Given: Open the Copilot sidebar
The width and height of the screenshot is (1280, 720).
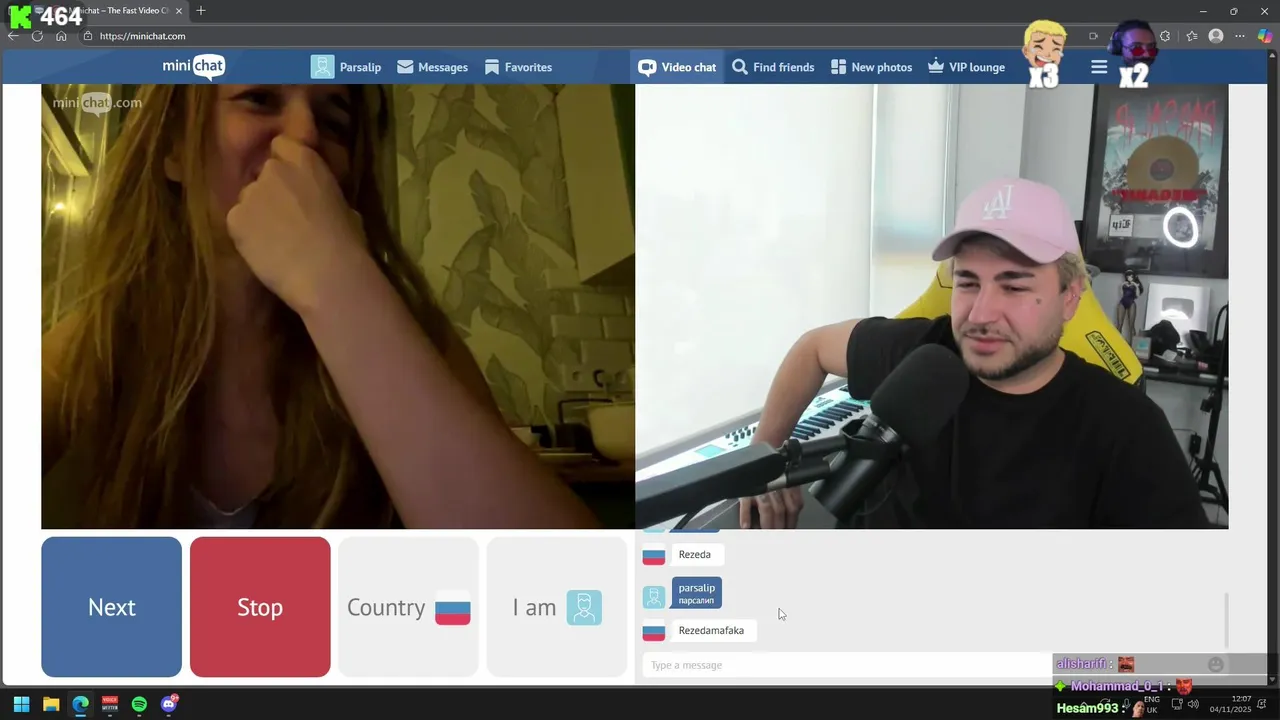Looking at the screenshot, I should tap(1267, 36).
